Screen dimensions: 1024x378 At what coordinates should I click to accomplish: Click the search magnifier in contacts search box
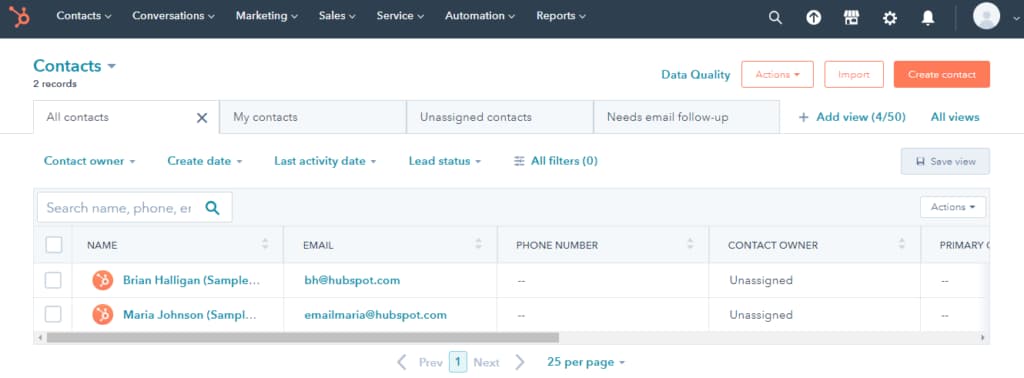[x=212, y=208]
